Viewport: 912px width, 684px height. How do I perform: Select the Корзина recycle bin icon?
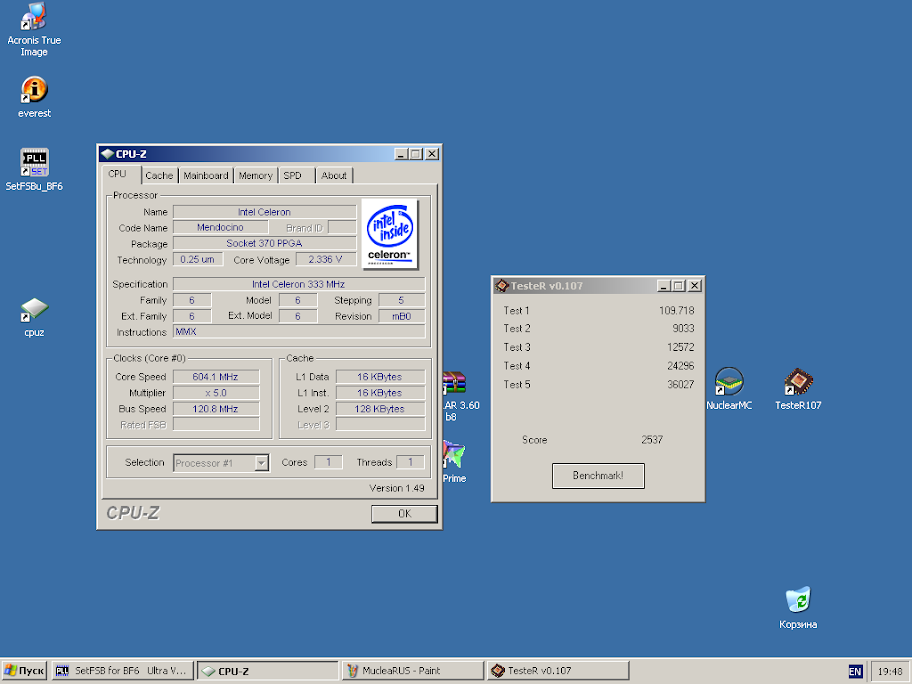pos(798,608)
